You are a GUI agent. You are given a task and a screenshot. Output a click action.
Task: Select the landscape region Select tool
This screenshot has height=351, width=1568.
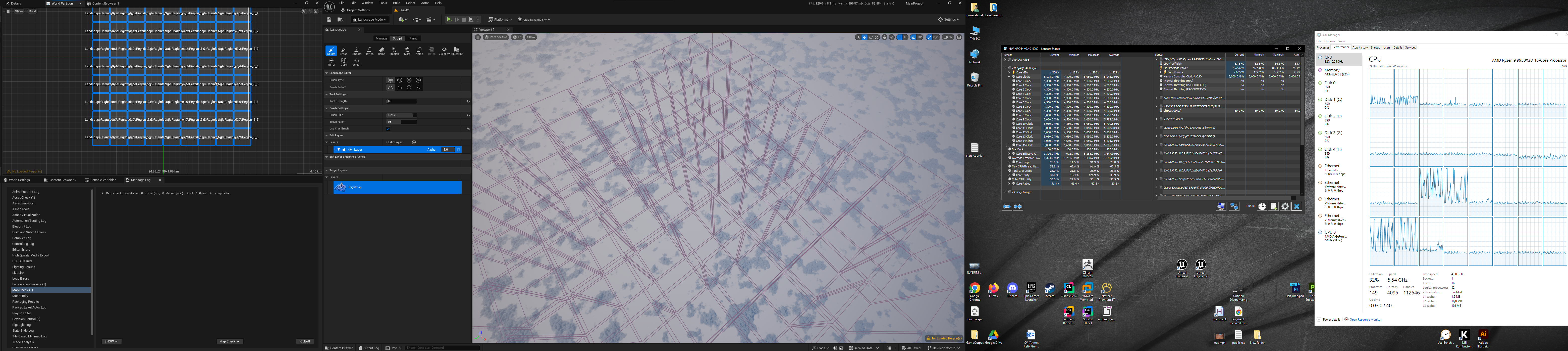pyautogui.click(x=357, y=62)
